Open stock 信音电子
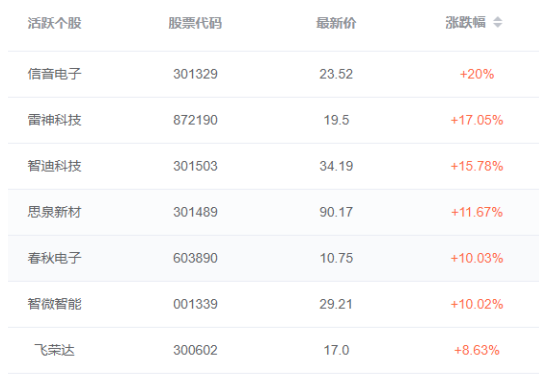Image resolution: width=539 pixels, height=379 pixels. point(54,74)
